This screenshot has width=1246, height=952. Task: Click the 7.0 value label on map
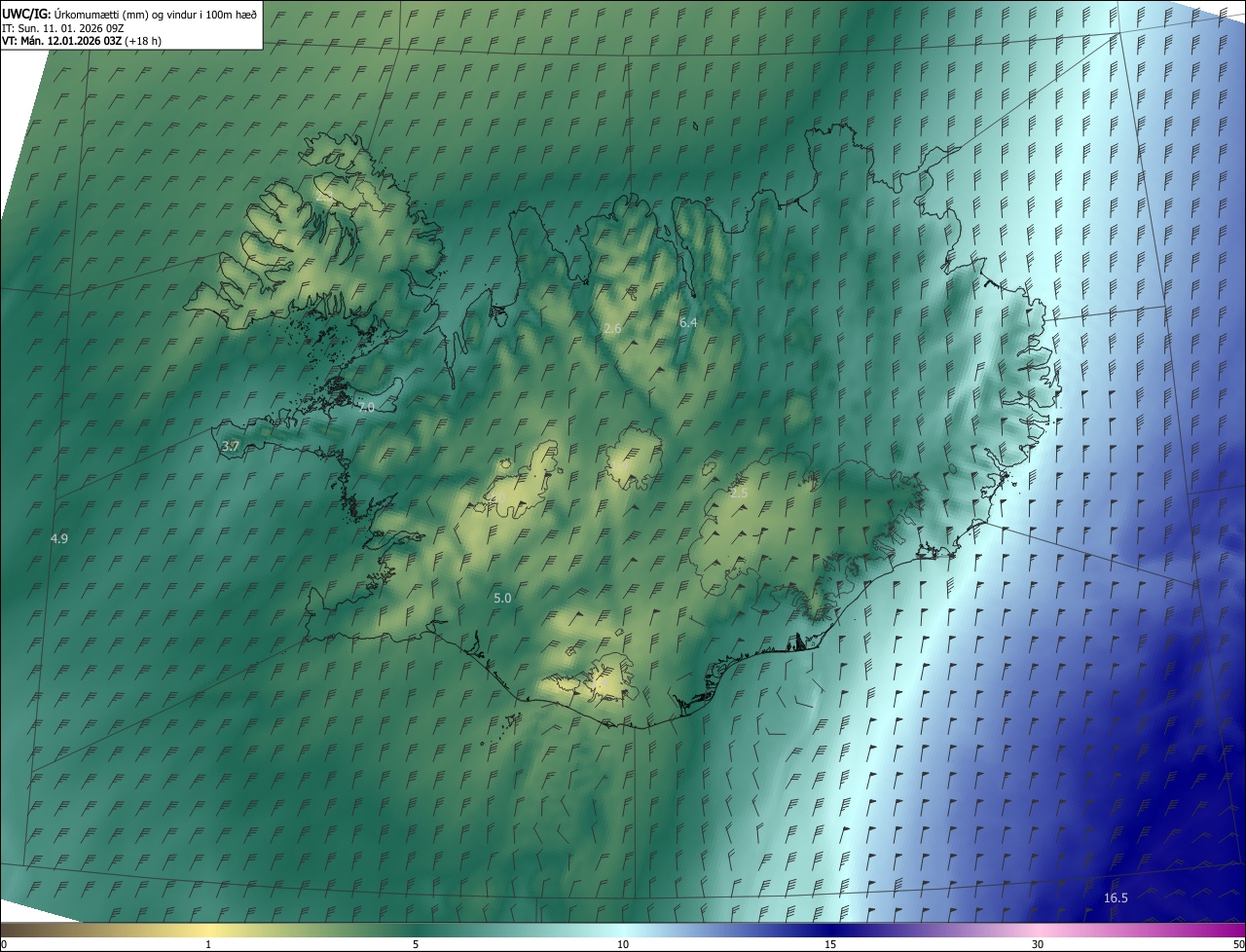pos(365,408)
